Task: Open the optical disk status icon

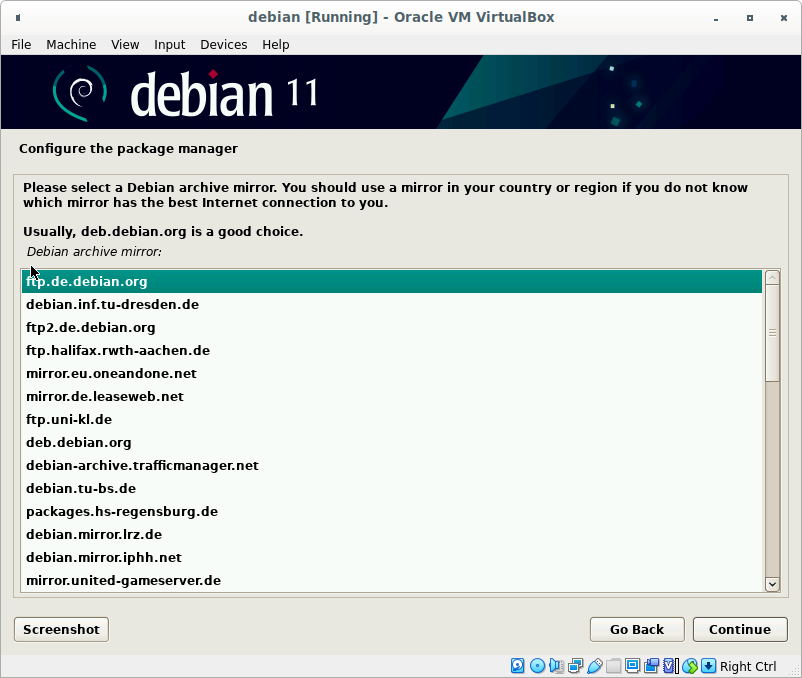Action: (x=537, y=666)
